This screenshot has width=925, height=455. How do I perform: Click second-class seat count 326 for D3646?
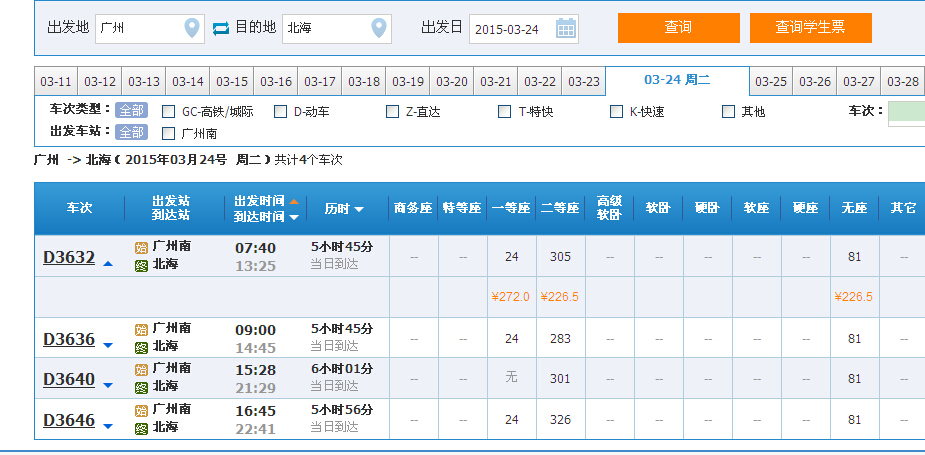click(560, 420)
